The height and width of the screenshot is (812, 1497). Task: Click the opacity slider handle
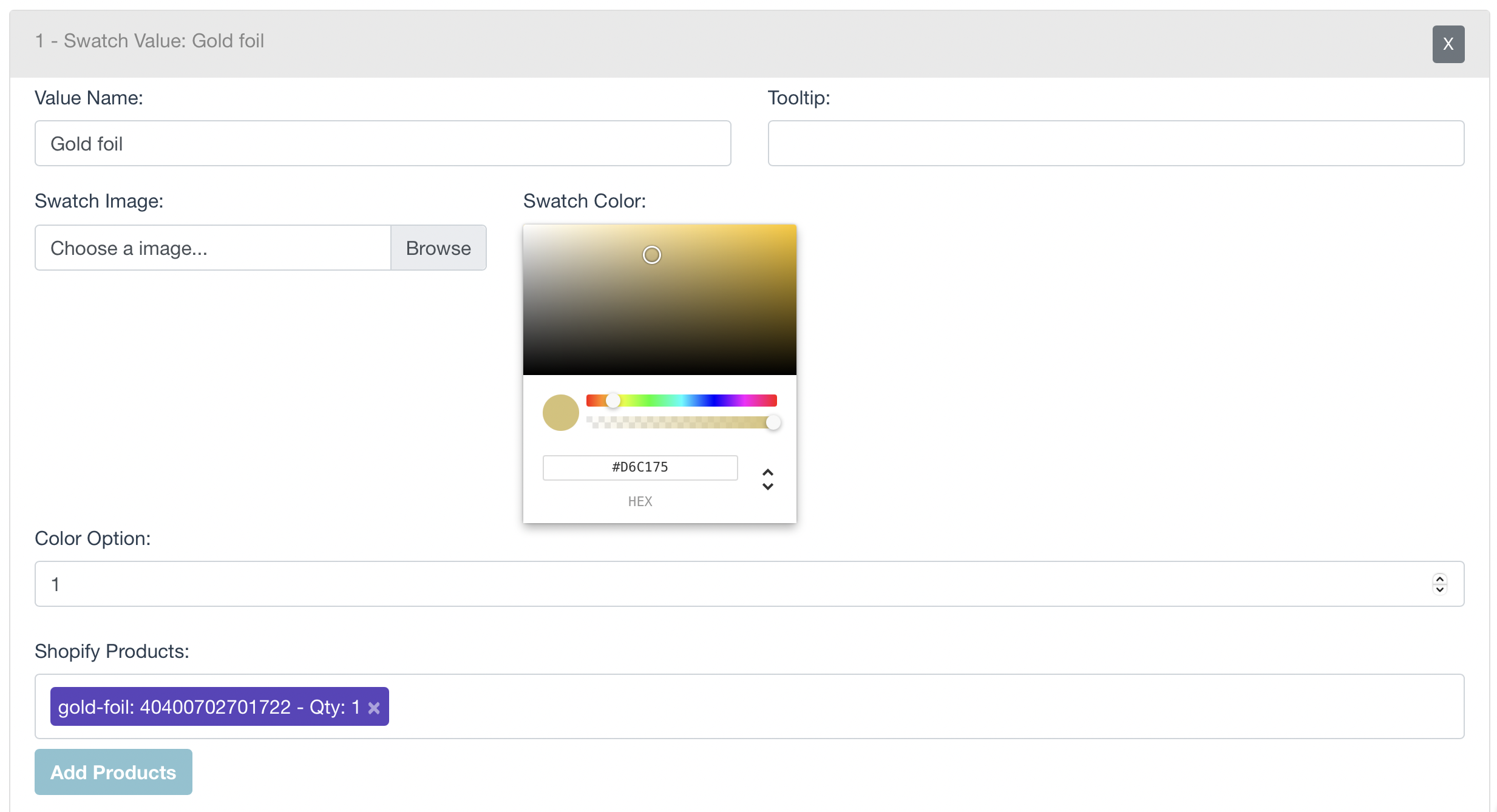coord(773,422)
